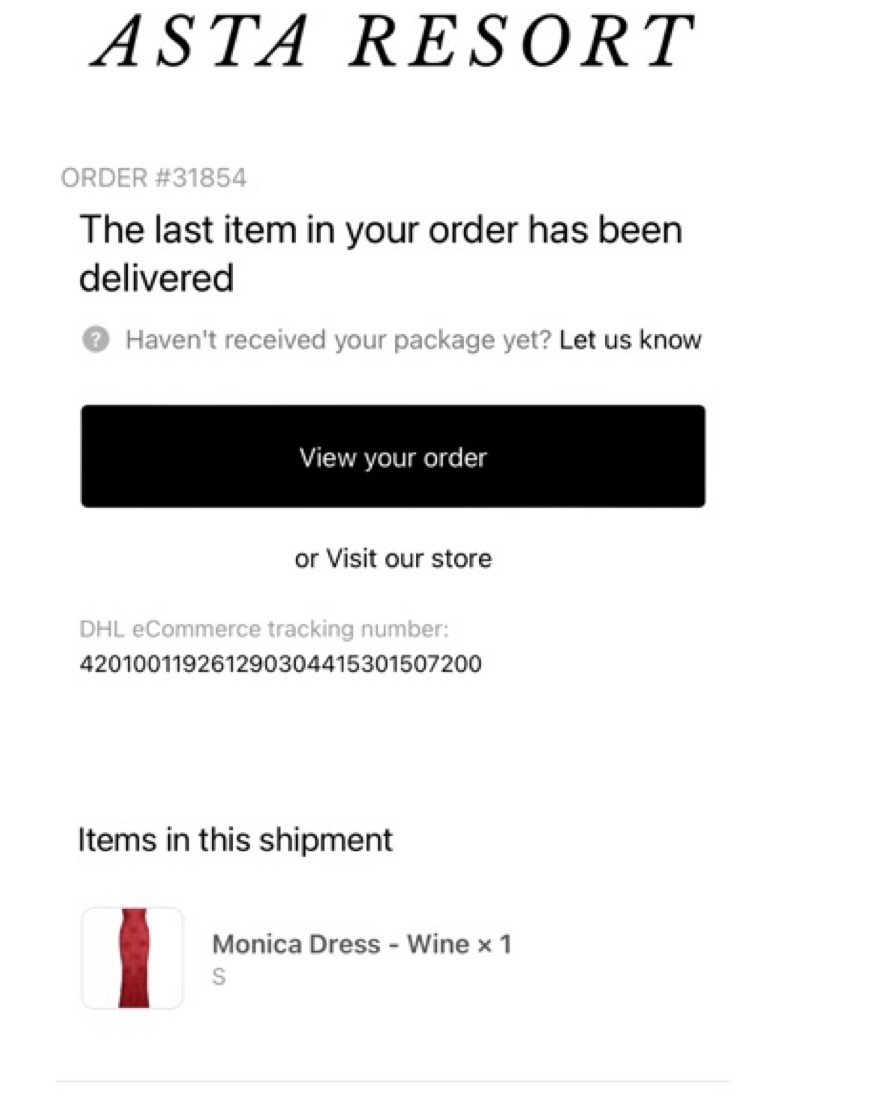Viewport: 880px width, 1099px height.
Task: Follow the "Visit our store" link
Action: (409, 558)
